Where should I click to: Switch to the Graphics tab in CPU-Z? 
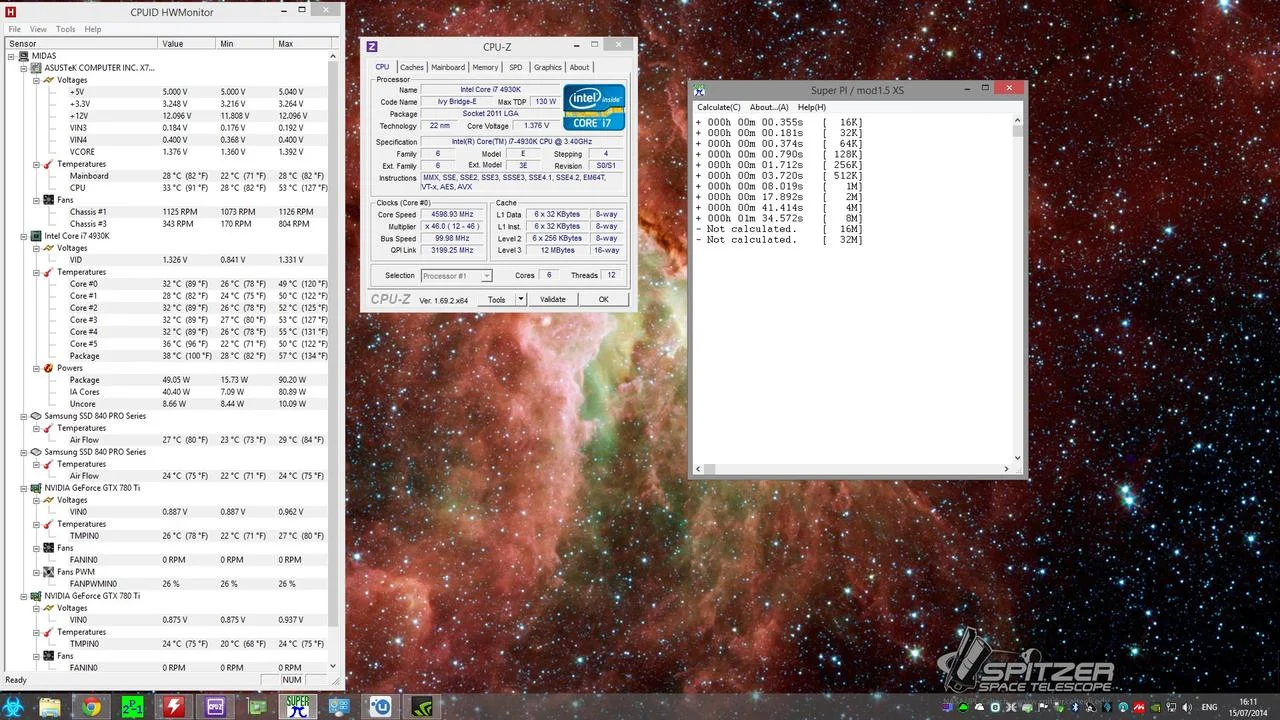point(548,67)
